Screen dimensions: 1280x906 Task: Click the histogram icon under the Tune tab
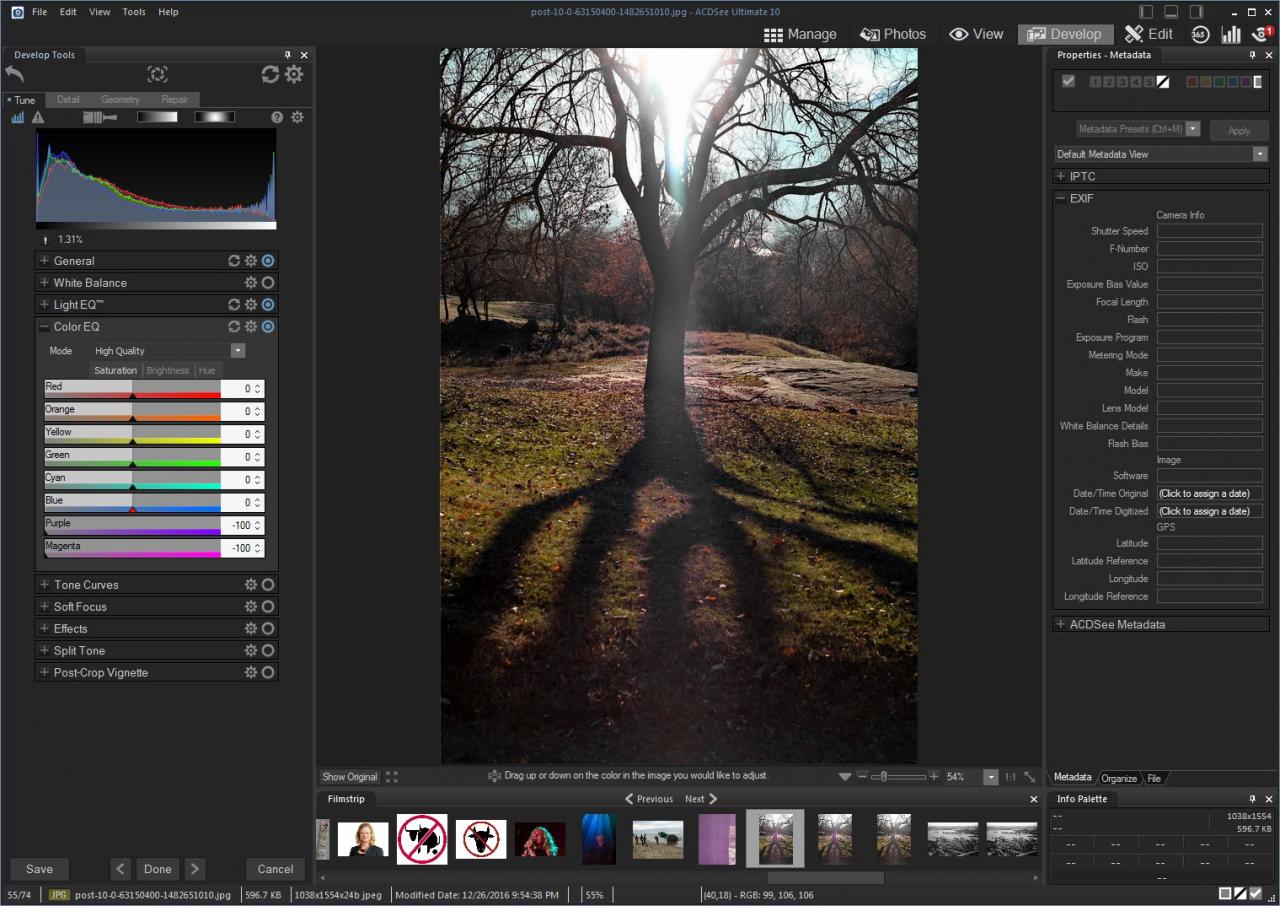(18, 117)
